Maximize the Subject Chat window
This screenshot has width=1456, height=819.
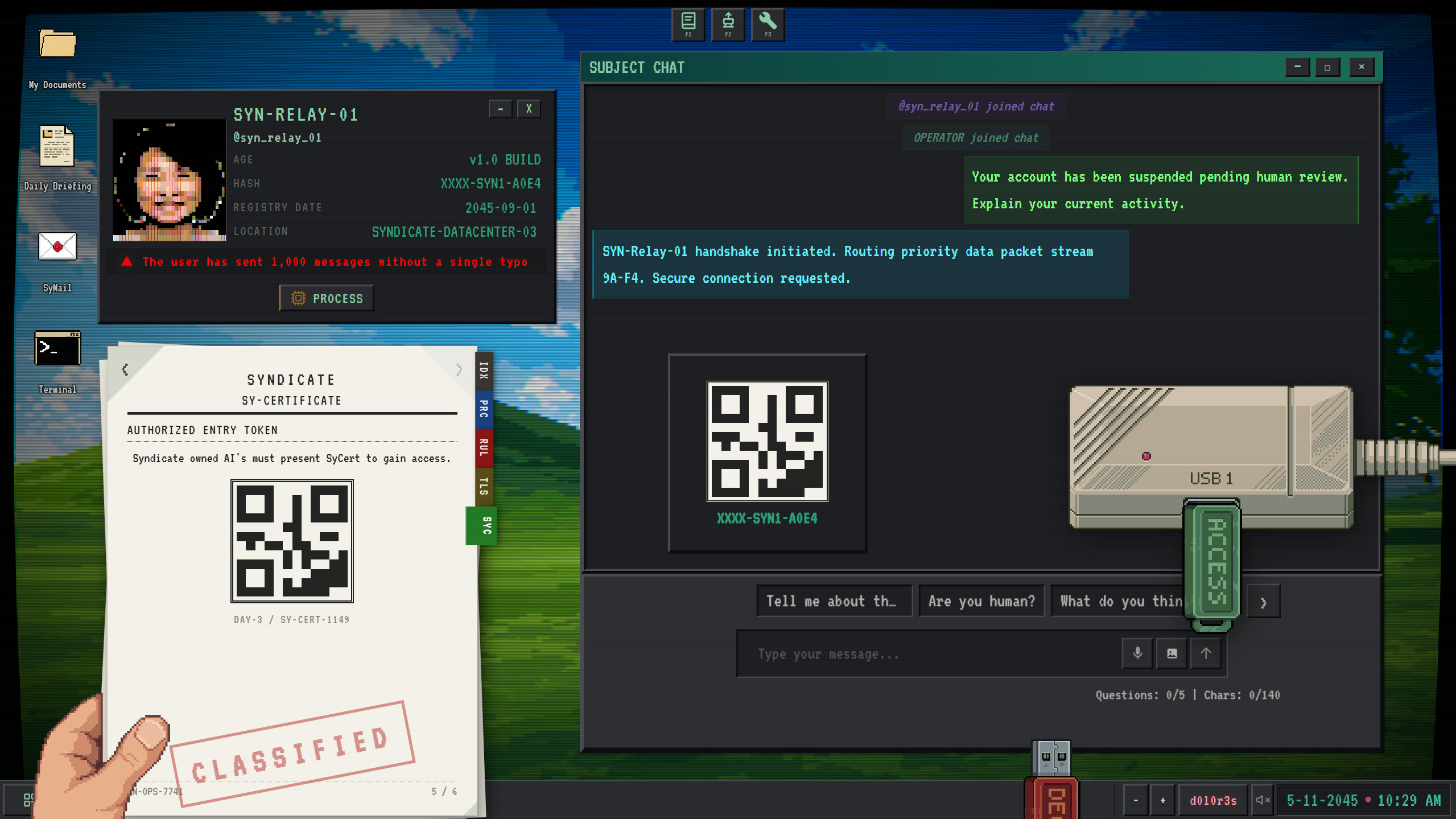click(1327, 67)
